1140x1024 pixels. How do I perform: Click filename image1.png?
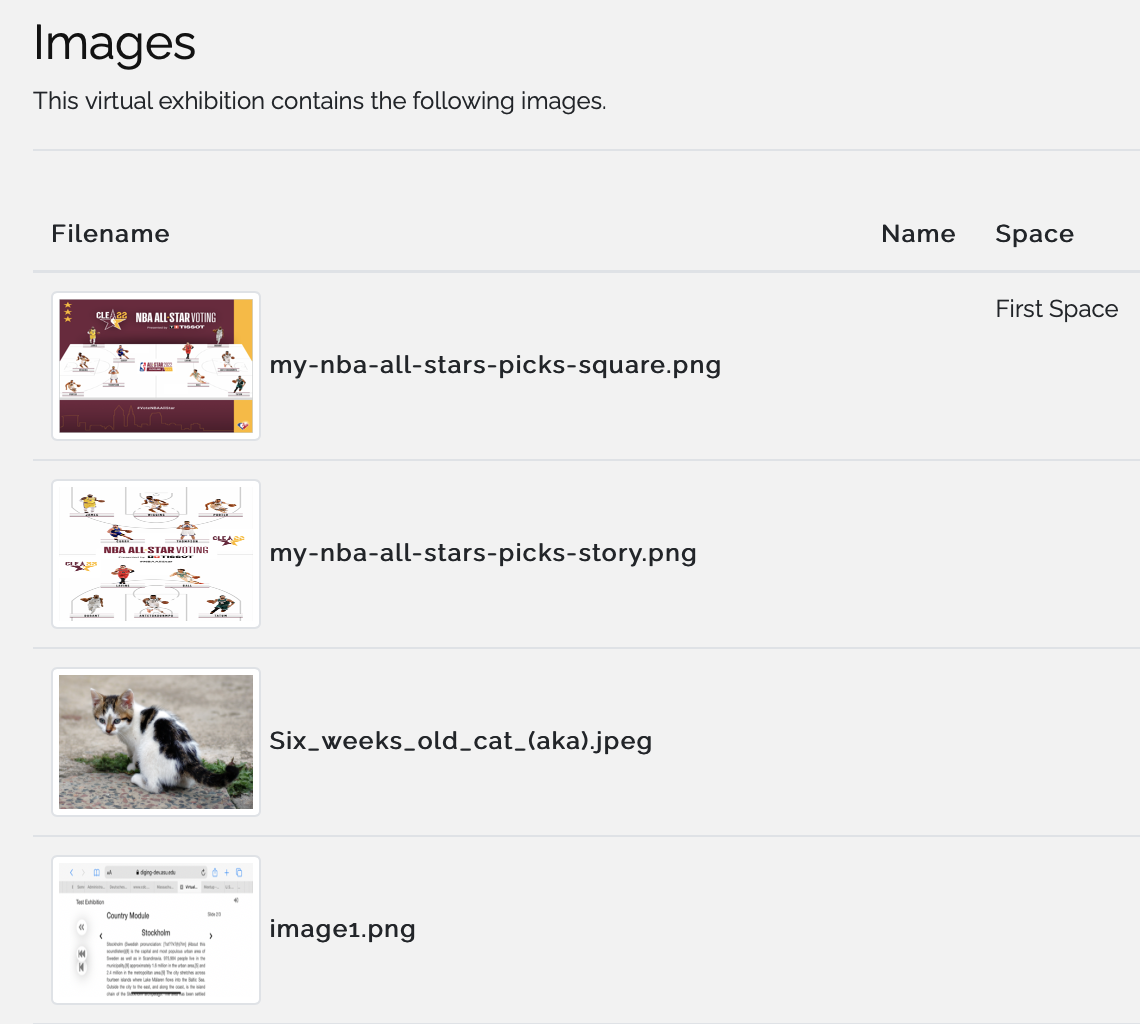(x=342, y=929)
